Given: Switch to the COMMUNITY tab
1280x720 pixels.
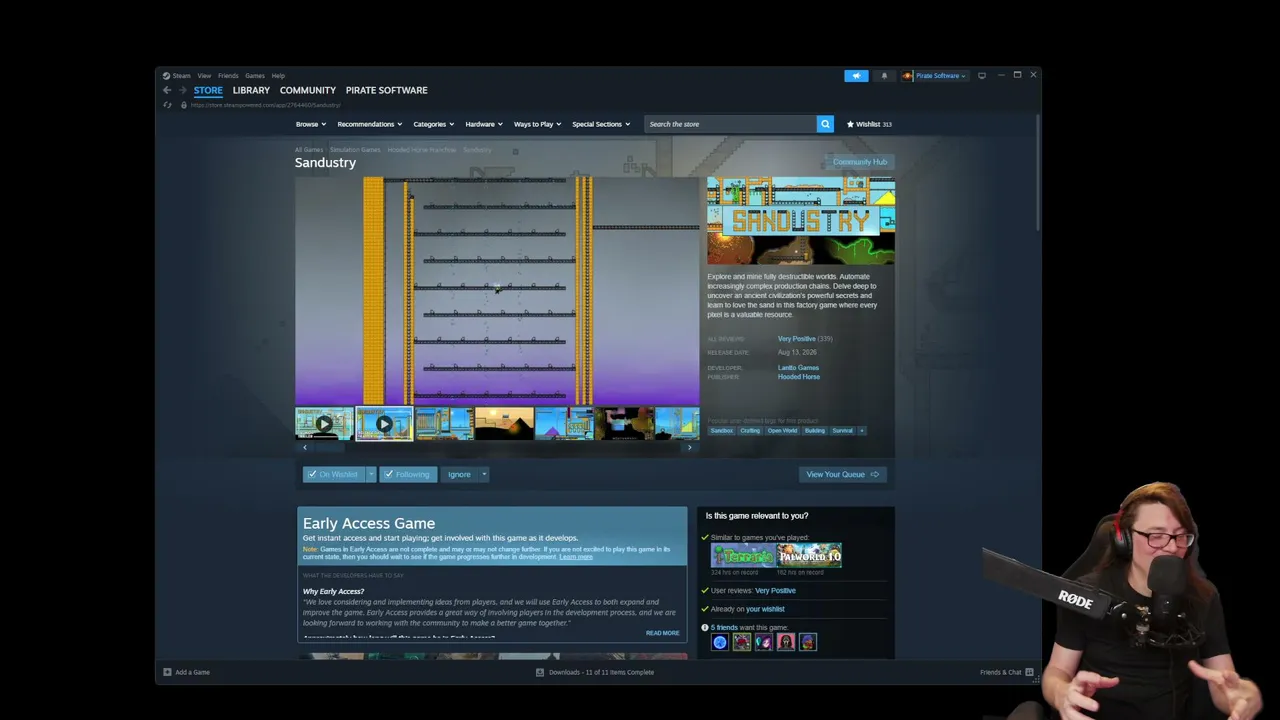Looking at the screenshot, I should [x=308, y=90].
